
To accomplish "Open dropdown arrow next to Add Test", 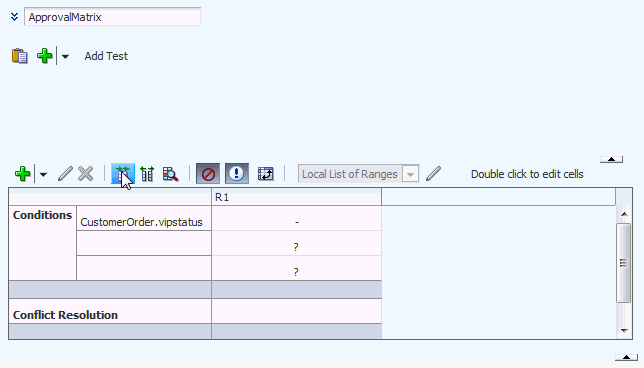I will point(65,56).
